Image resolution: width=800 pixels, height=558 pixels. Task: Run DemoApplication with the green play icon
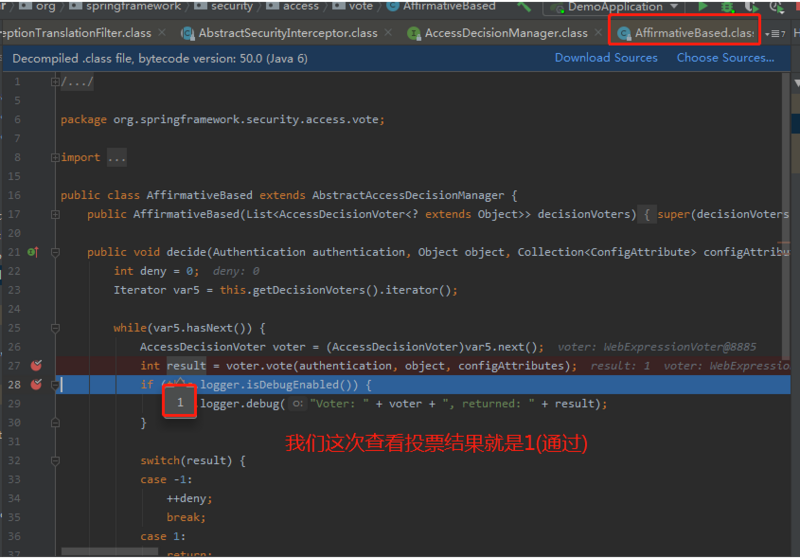coord(703,6)
